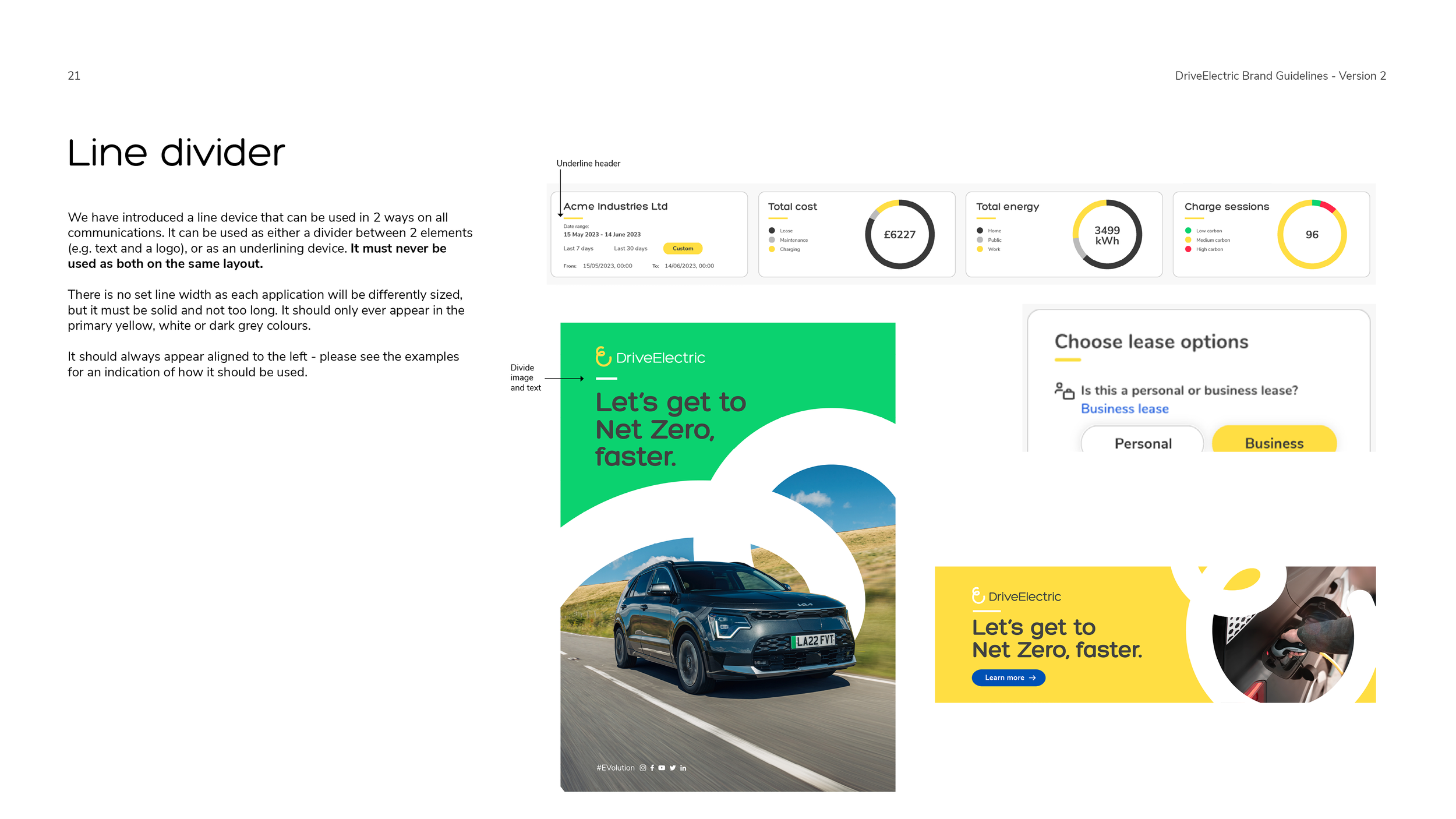Click the DriveElectric logo on the green poster

[x=650, y=356]
